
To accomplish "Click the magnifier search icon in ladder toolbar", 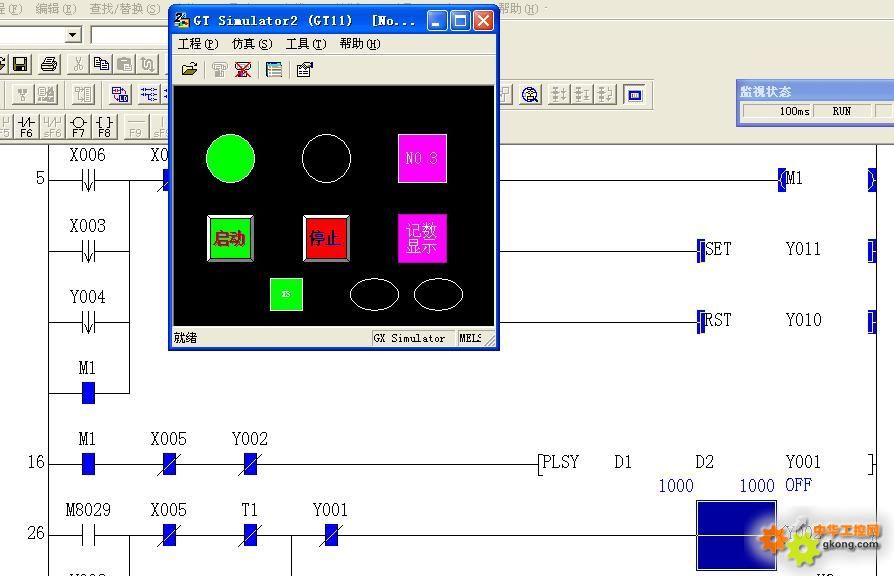I will pos(530,95).
